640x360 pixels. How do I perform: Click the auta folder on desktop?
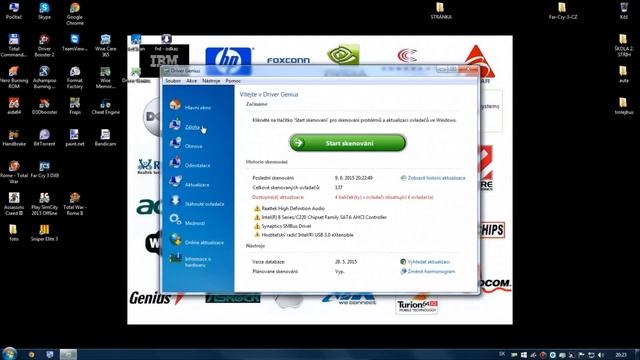(623, 74)
